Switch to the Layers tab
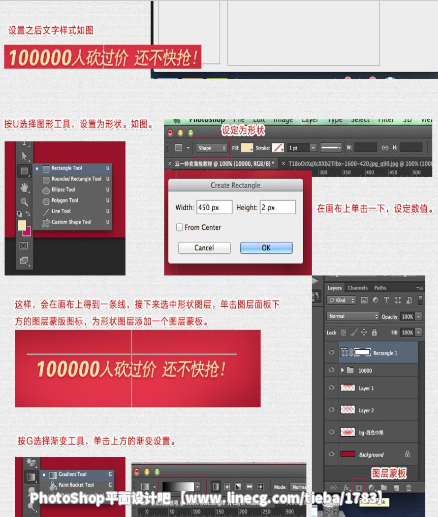438x517 pixels. [335, 288]
